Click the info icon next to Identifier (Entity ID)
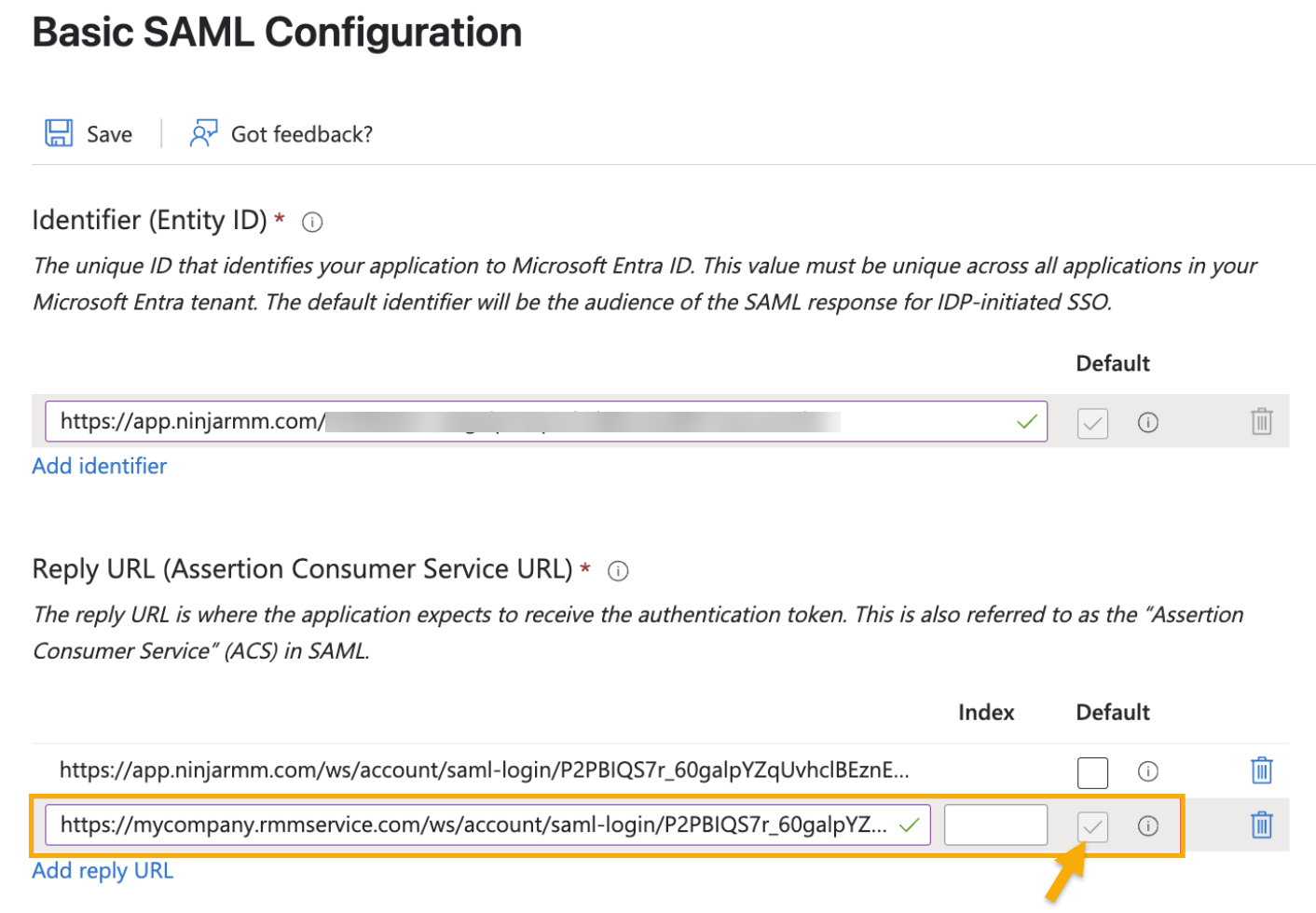1316x913 pixels. [x=311, y=222]
